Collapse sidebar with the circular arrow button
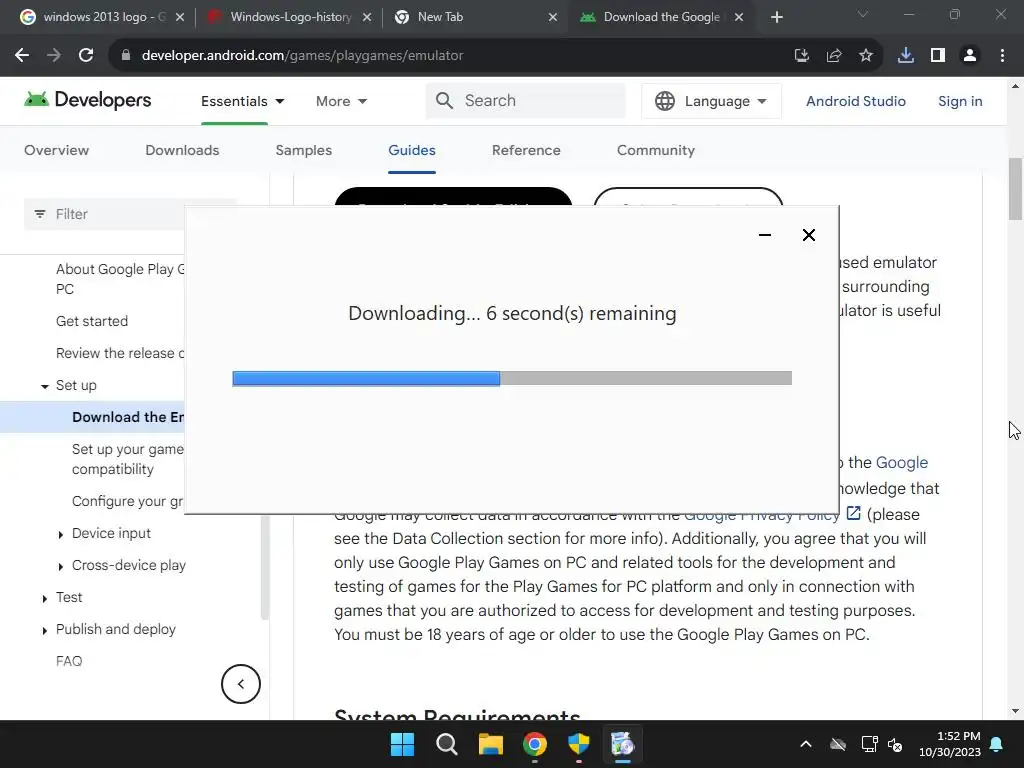Screen dimensions: 1024x768 click(241, 684)
